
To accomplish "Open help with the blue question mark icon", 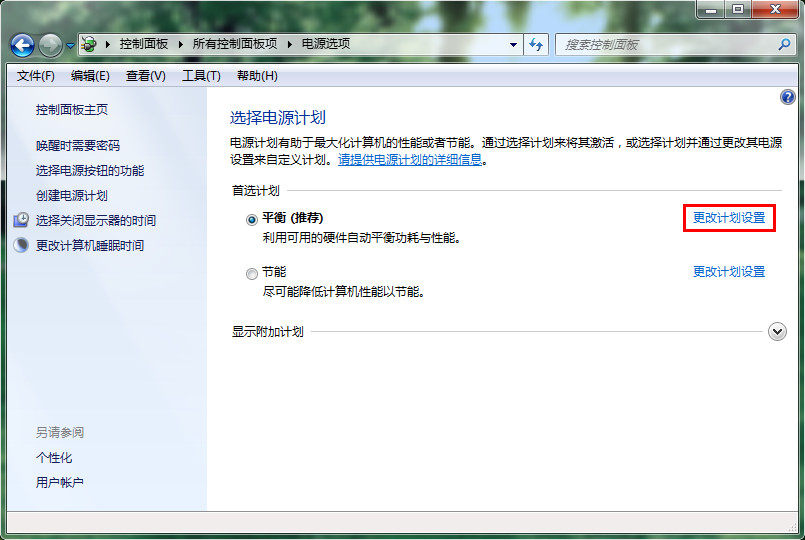I will [x=787, y=97].
